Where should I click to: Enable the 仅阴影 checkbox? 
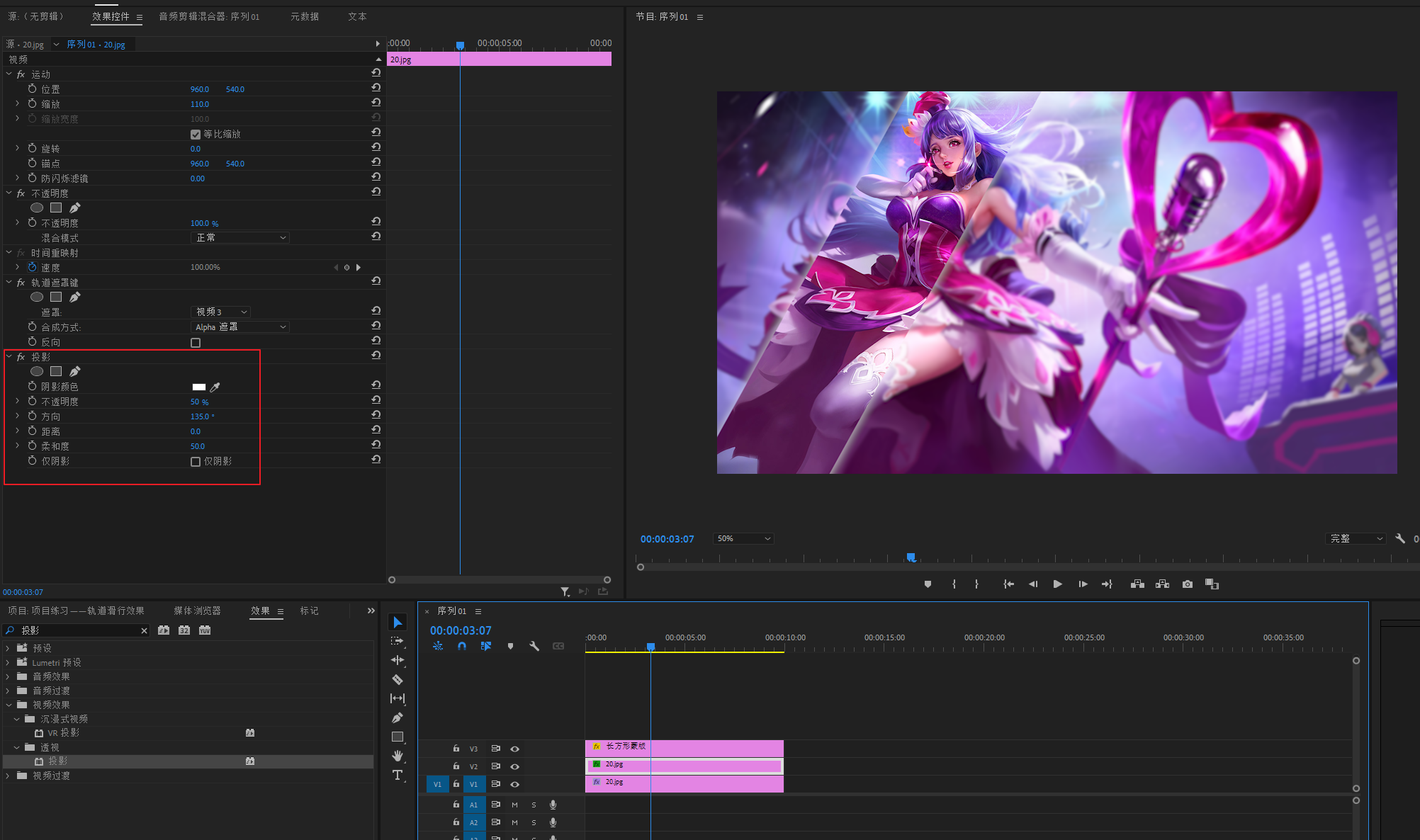click(x=196, y=462)
